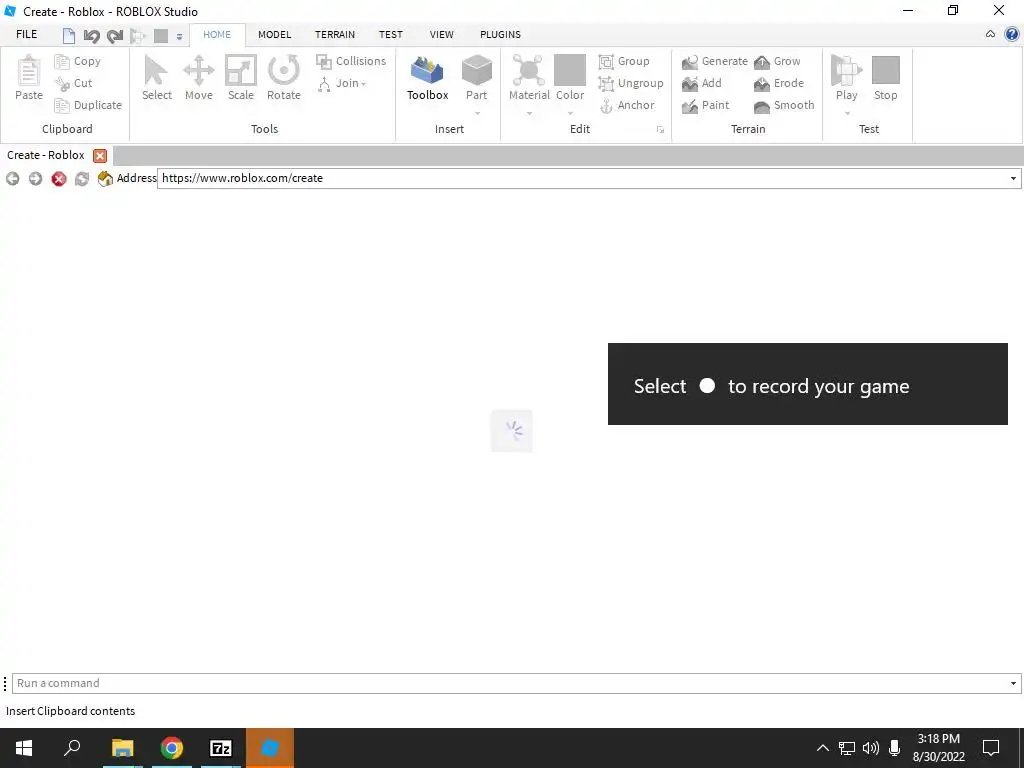Switch to the TEST ribbon tab
This screenshot has width=1024, height=768.
[x=391, y=35]
